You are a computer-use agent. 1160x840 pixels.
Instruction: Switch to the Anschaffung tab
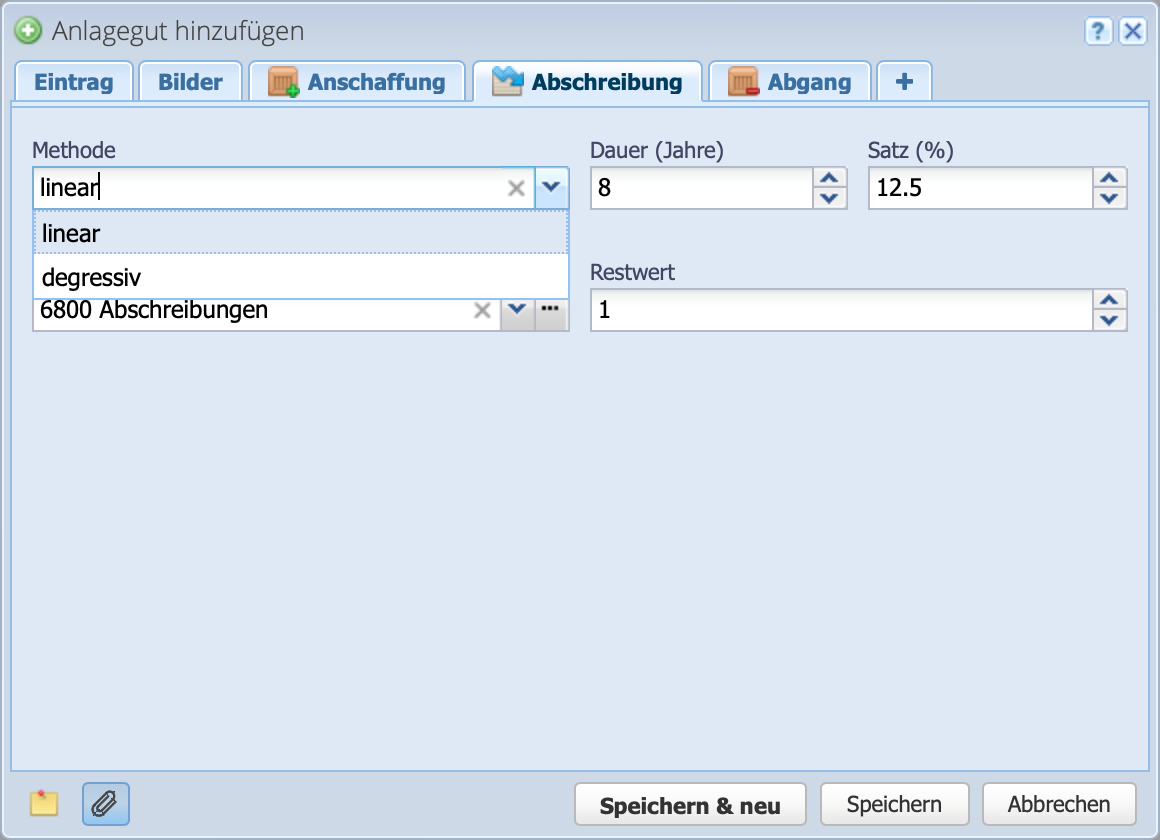click(x=357, y=81)
